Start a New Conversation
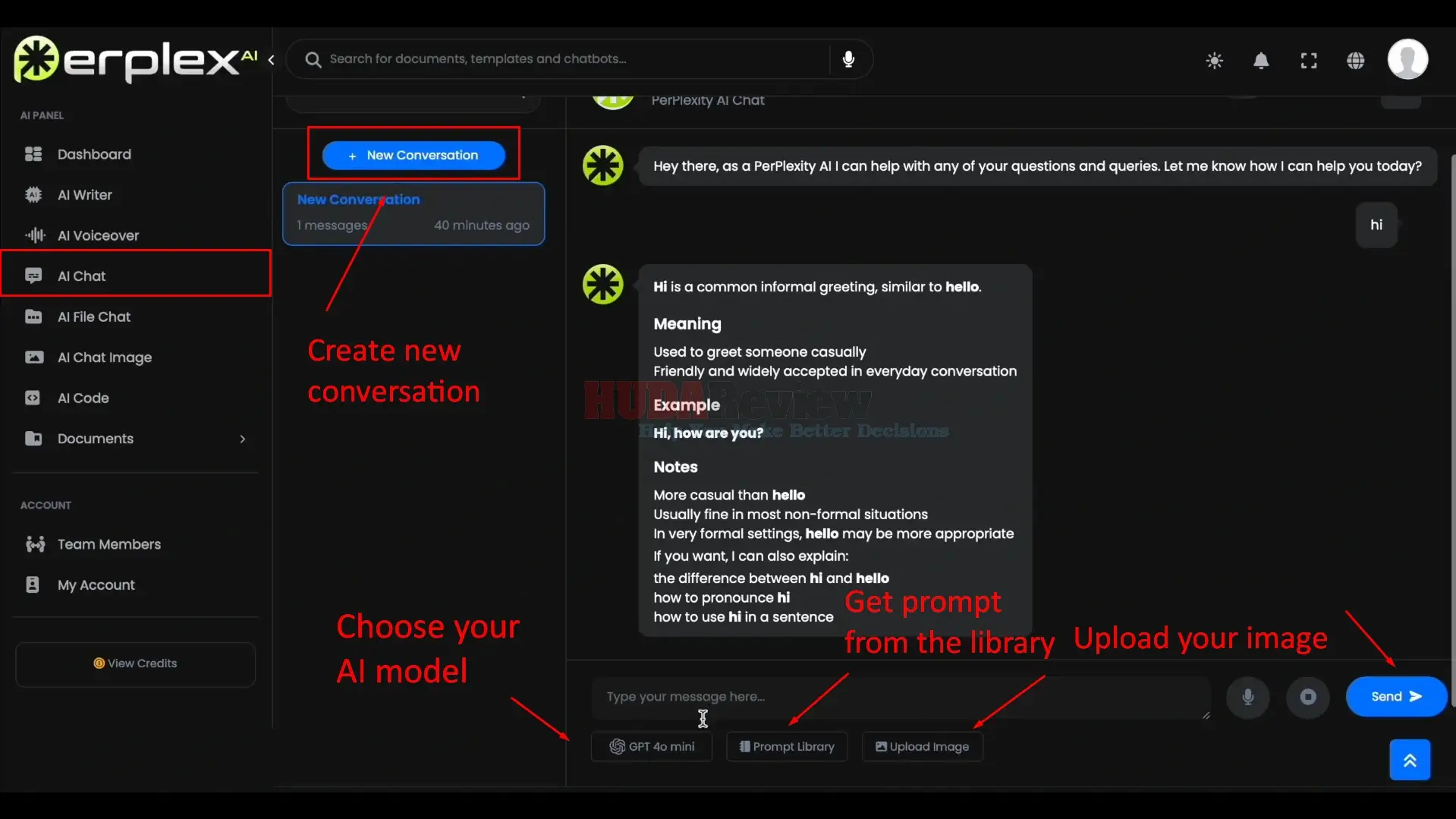Viewport: 1456px width, 819px height. tap(414, 156)
